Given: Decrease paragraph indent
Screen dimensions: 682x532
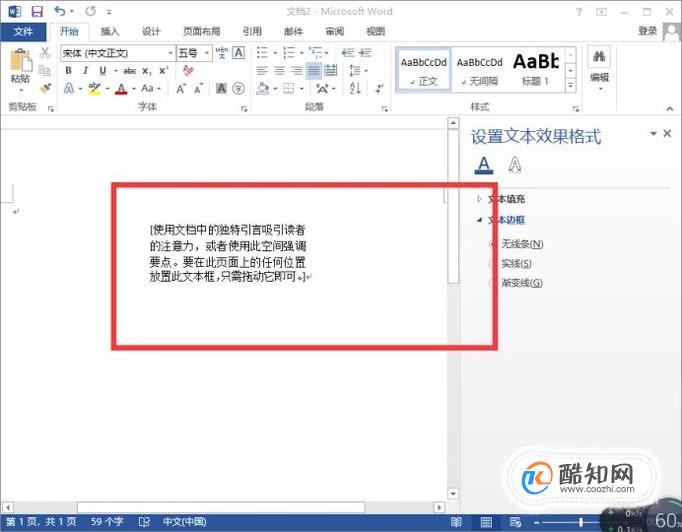Looking at the screenshot, I should (348, 53).
